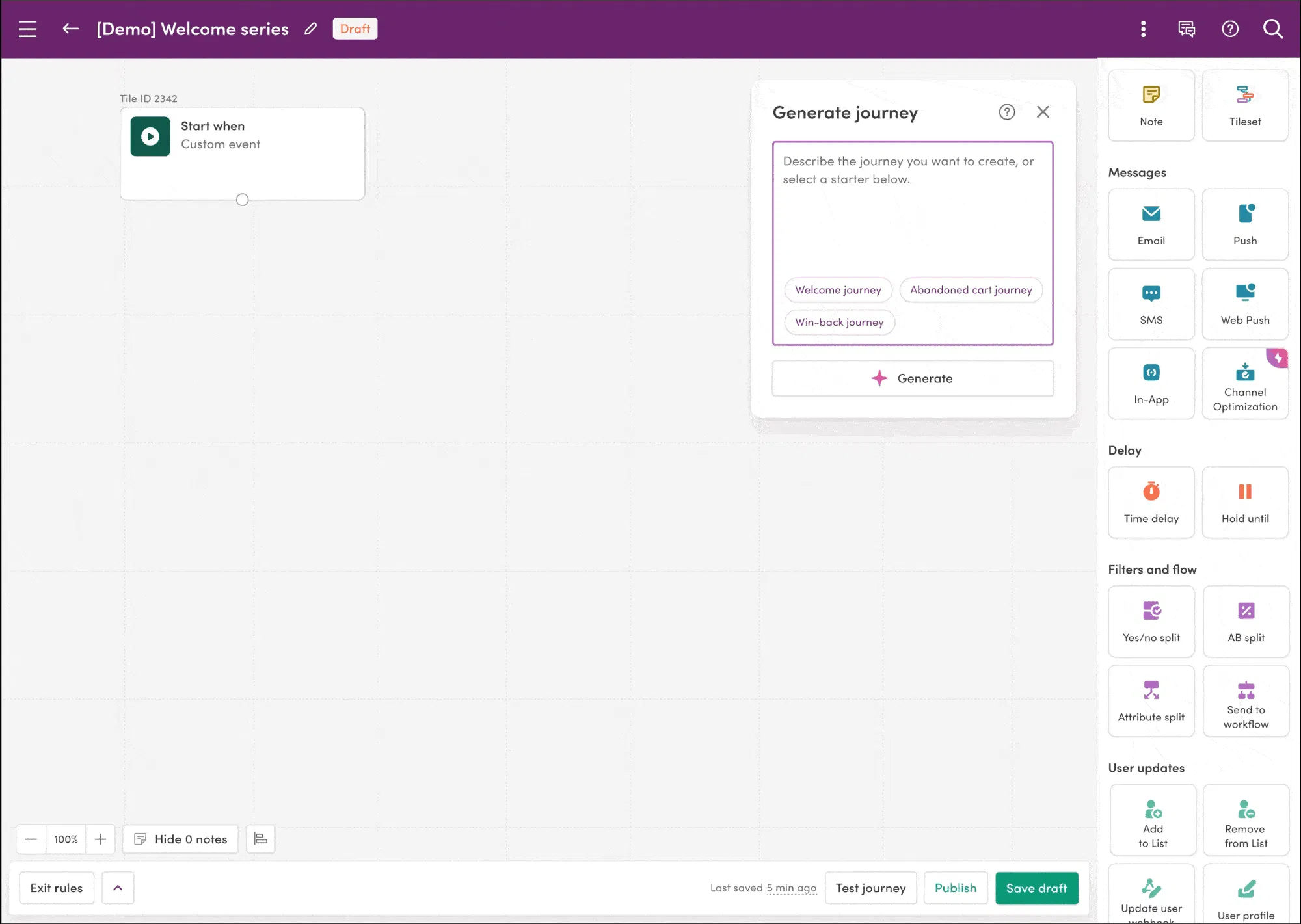Zoom out with the minus button
Viewport: 1301px width, 924px height.
point(31,839)
